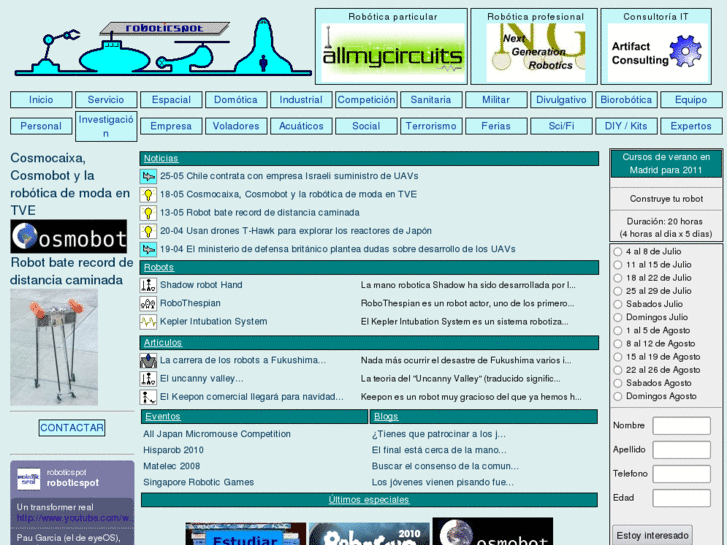Open the Cosmobot logo image in sidebar
The image size is (727, 545).
(69, 237)
